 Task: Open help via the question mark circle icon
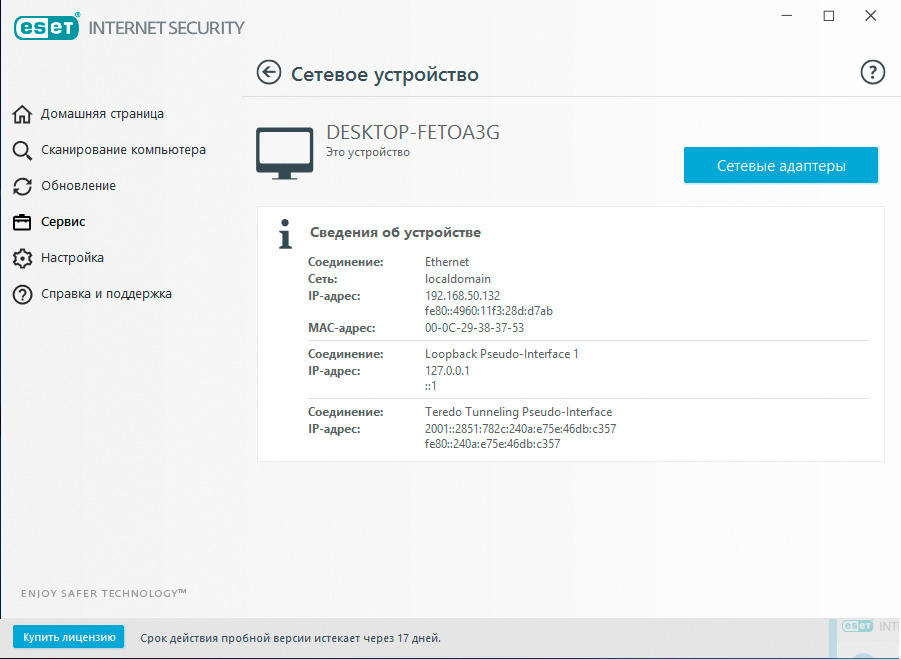[872, 72]
